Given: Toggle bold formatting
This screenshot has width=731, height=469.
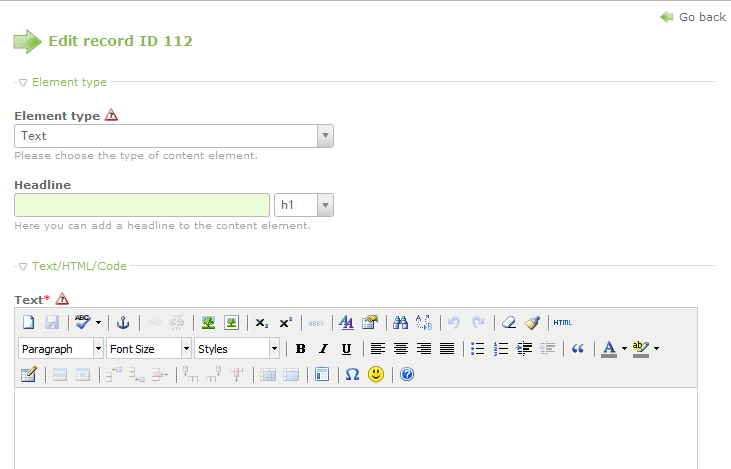Looking at the screenshot, I should tap(300, 349).
